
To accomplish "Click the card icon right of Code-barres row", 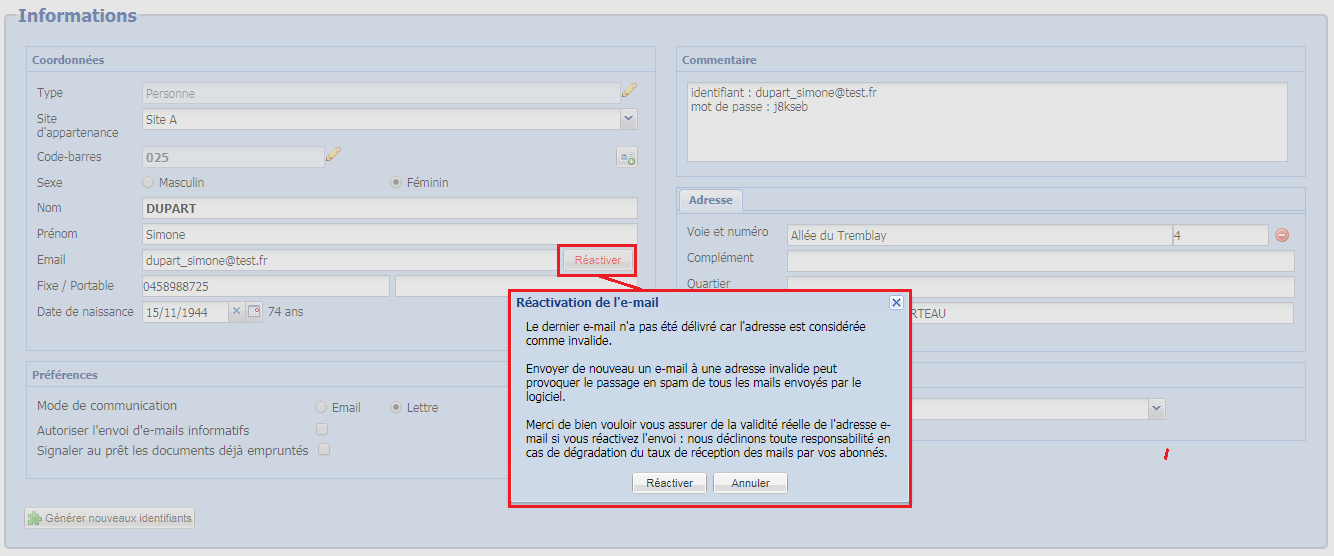I will click(627, 158).
